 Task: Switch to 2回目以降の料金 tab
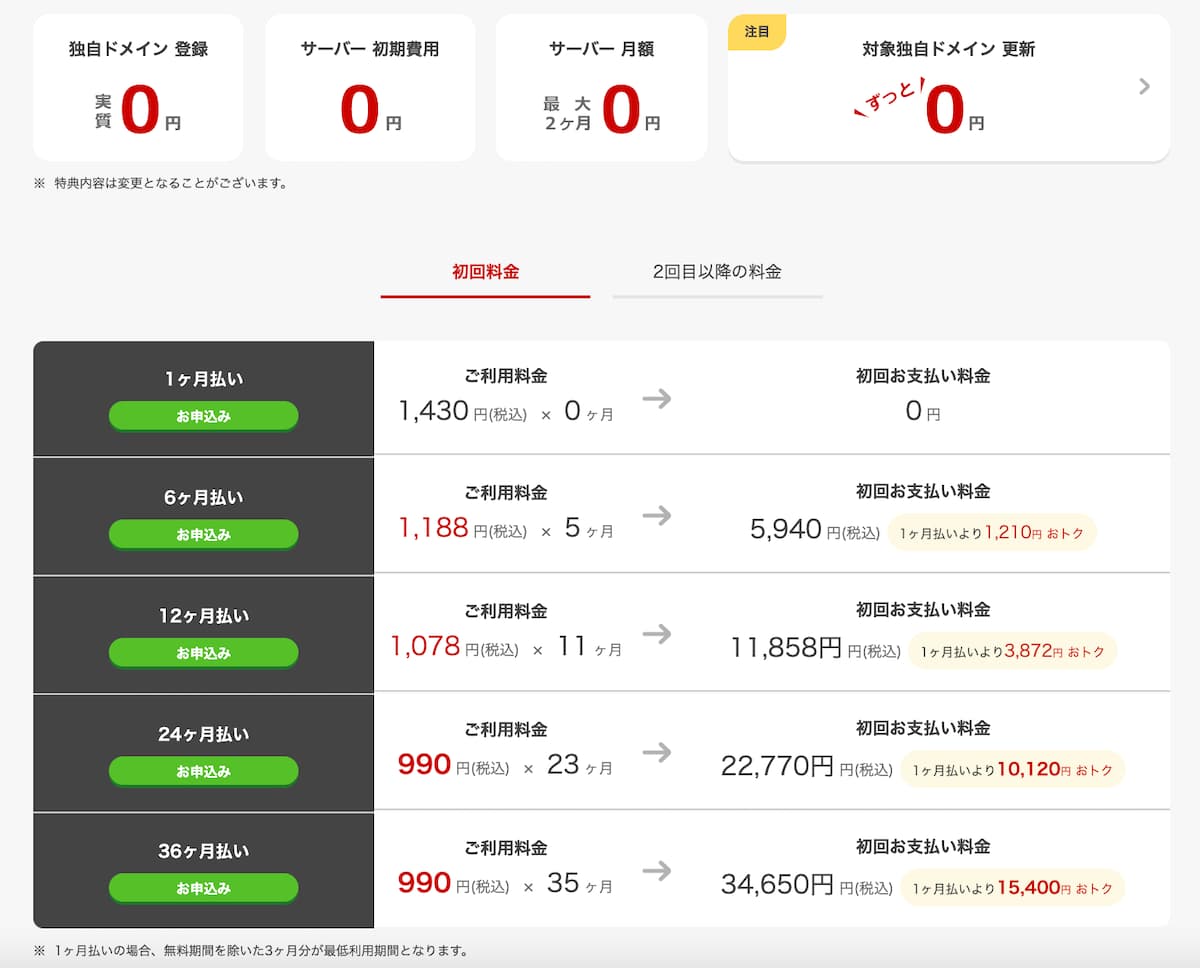[x=717, y=272]
